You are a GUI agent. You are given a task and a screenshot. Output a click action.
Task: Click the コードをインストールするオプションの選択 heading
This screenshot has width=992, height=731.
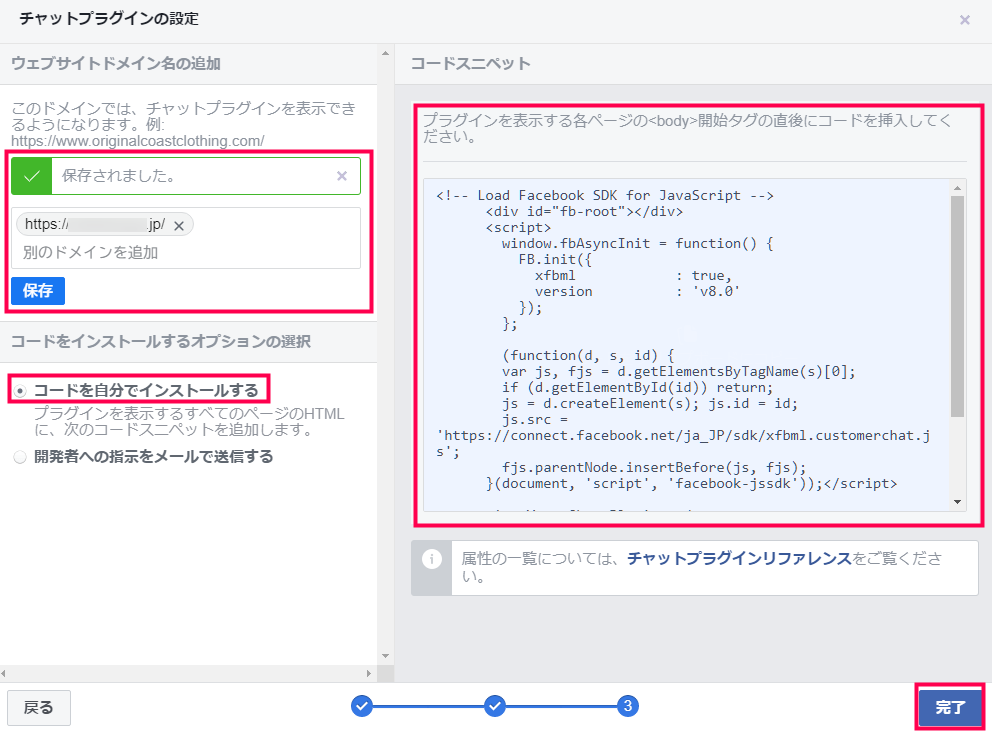coord(161,342)
